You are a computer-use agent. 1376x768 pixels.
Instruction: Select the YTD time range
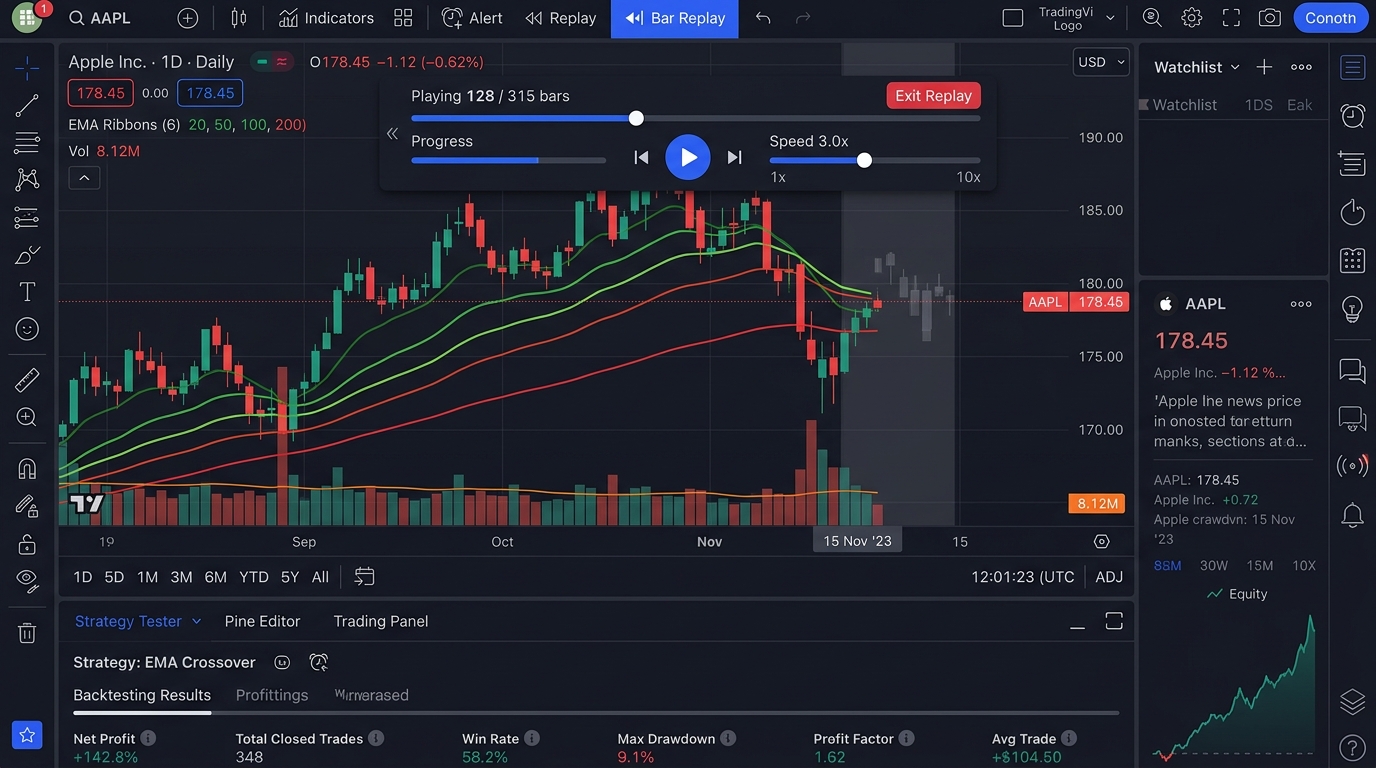coord(254,577)
